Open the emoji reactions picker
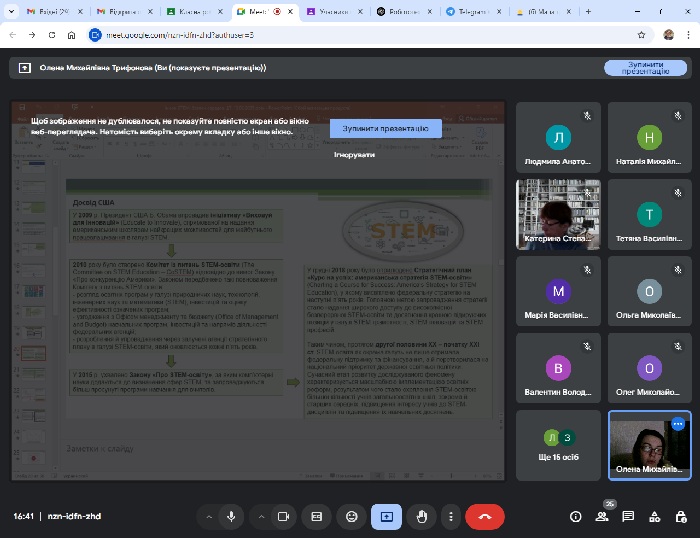700x538 pixels. click(x=351, y=516)
